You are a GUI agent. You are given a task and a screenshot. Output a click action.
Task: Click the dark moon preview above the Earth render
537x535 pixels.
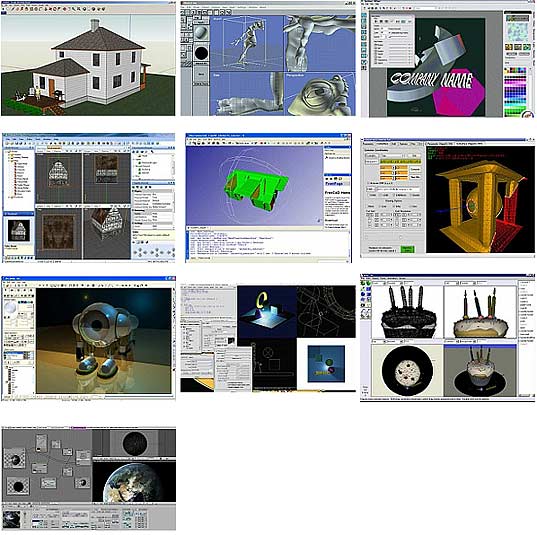(x=135, y=443)
